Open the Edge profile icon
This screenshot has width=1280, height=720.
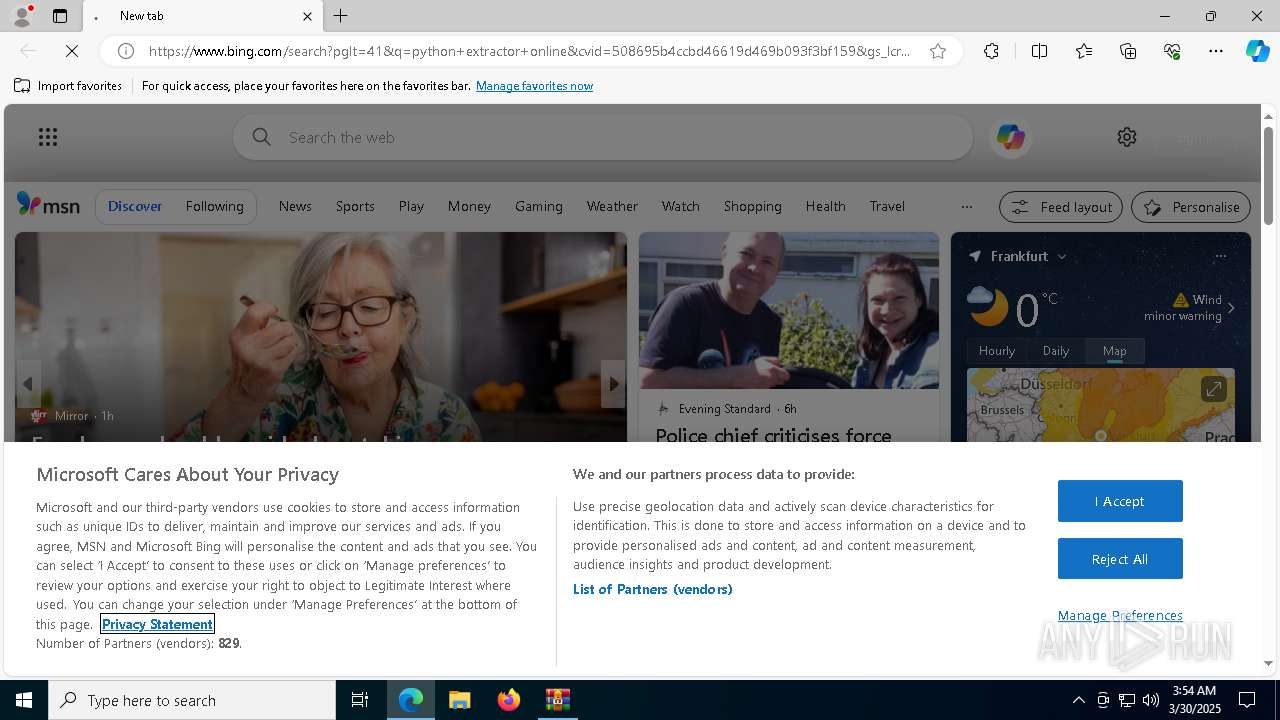tap(21, 16)
